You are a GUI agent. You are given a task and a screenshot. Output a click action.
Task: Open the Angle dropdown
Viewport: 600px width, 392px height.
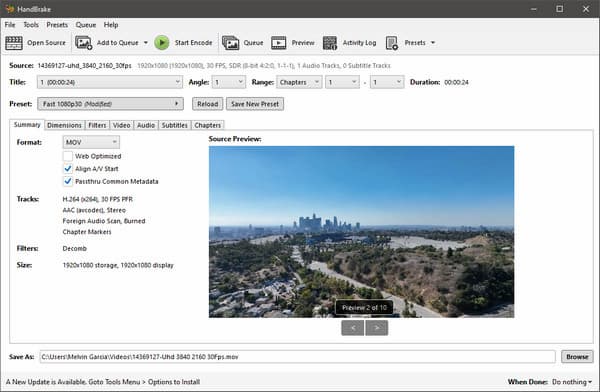pyautogui.click(x=228, y=82)
